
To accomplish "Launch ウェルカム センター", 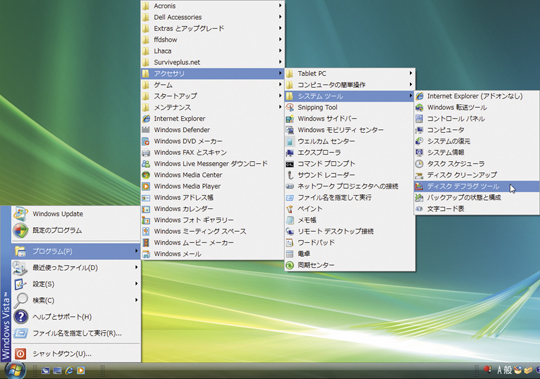I will 350,141.
